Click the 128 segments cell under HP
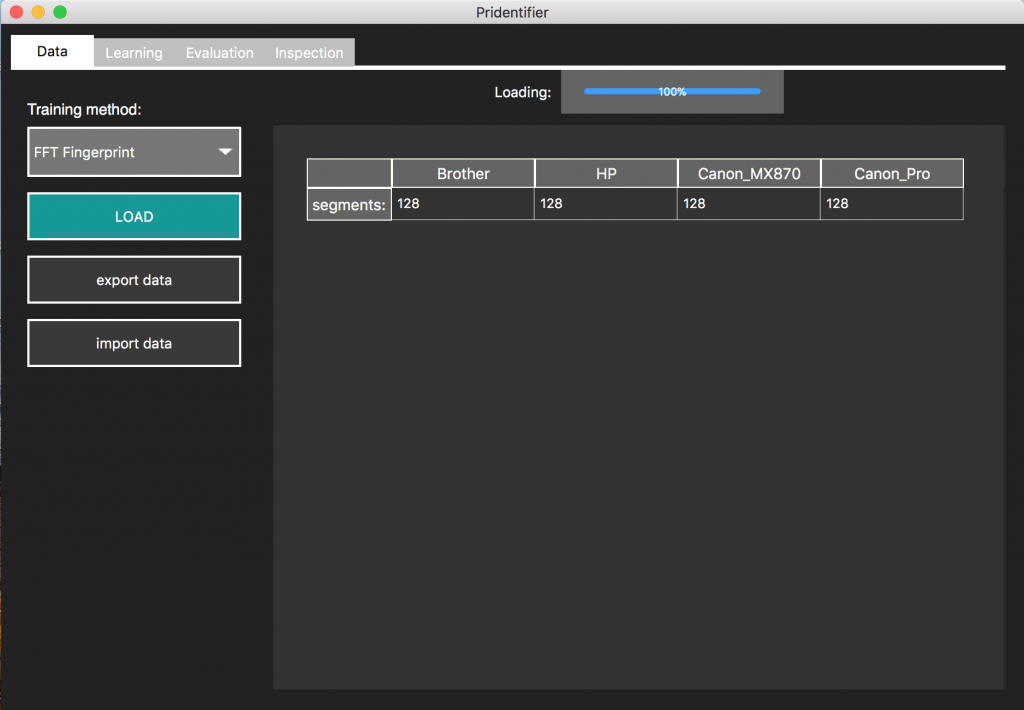Screen dimensions: 1024x710 (606, 204)
